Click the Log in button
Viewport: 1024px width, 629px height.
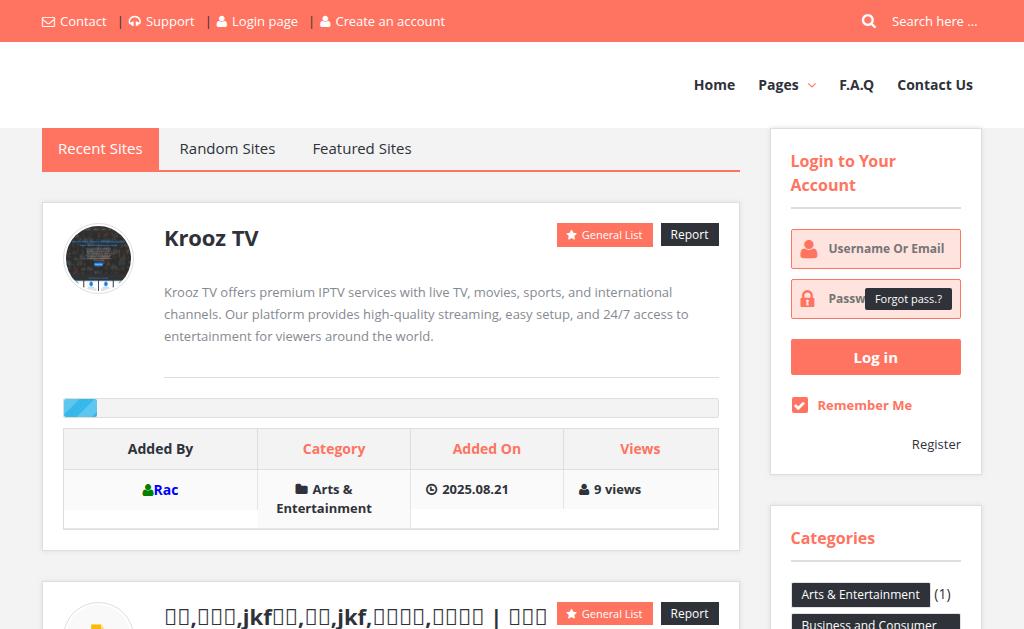[876, 357]
